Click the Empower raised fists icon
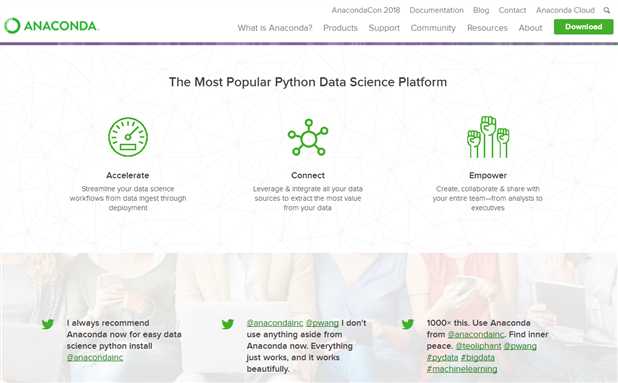The width and height of the screenshot is (618, 383). coord(488,137)
